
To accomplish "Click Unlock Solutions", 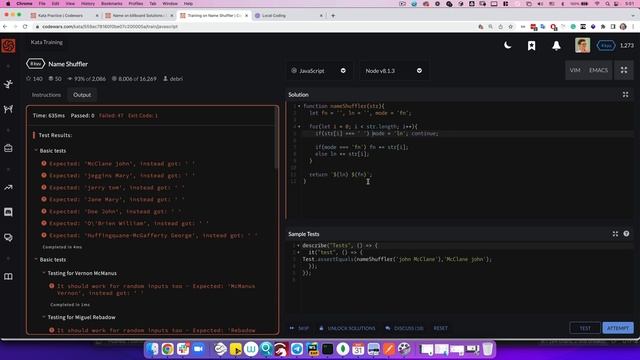I will pos(347,328).
